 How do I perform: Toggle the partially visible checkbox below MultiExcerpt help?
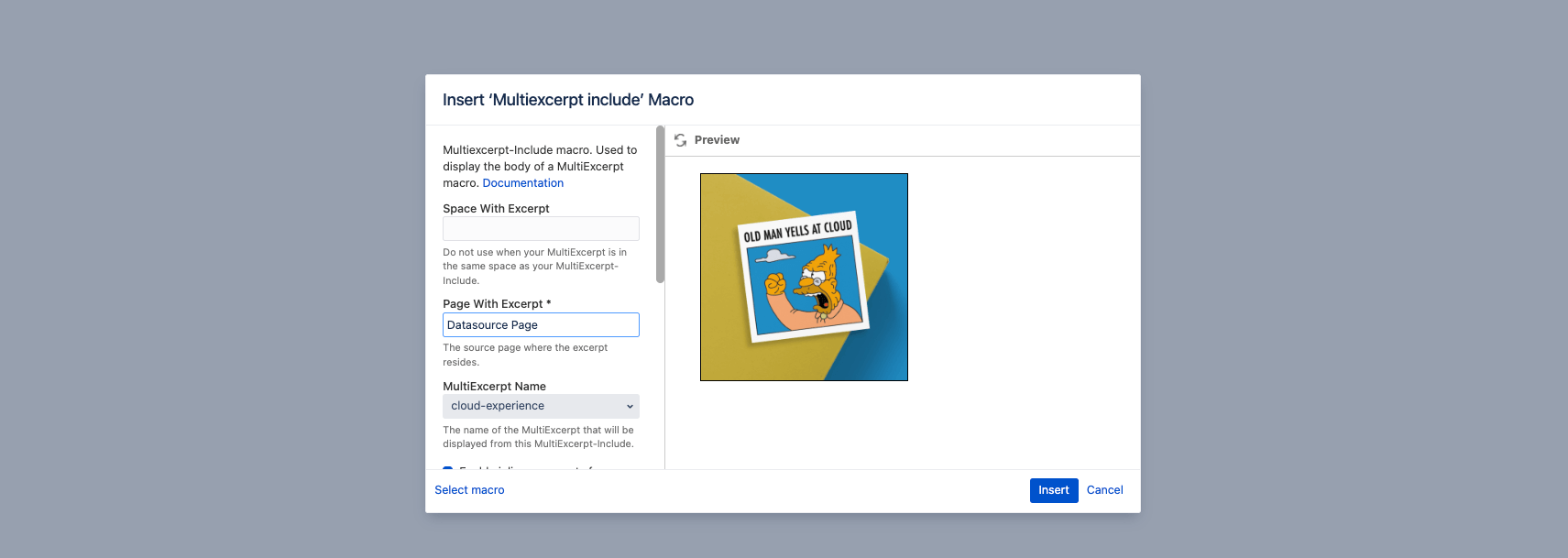tap(448, 468)
